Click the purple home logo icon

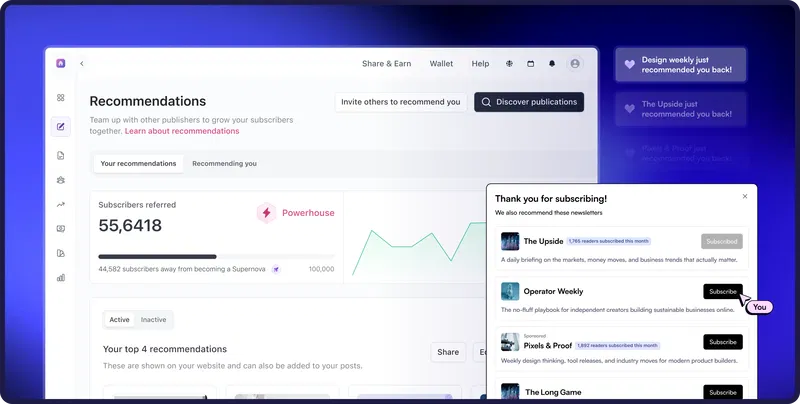pos(61,63)
